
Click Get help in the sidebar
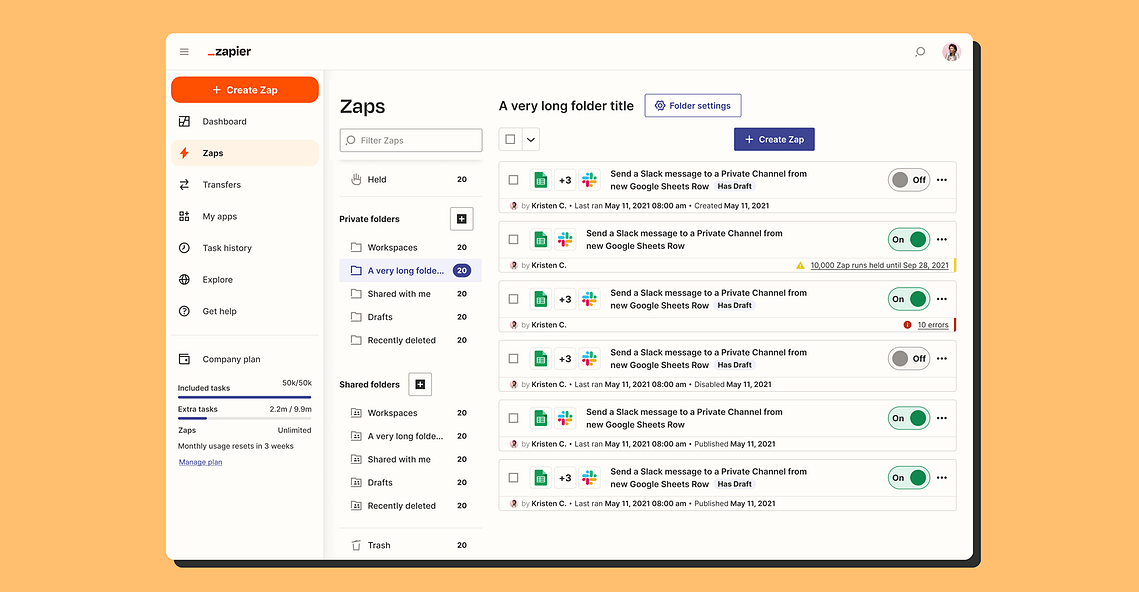[245, 311]
